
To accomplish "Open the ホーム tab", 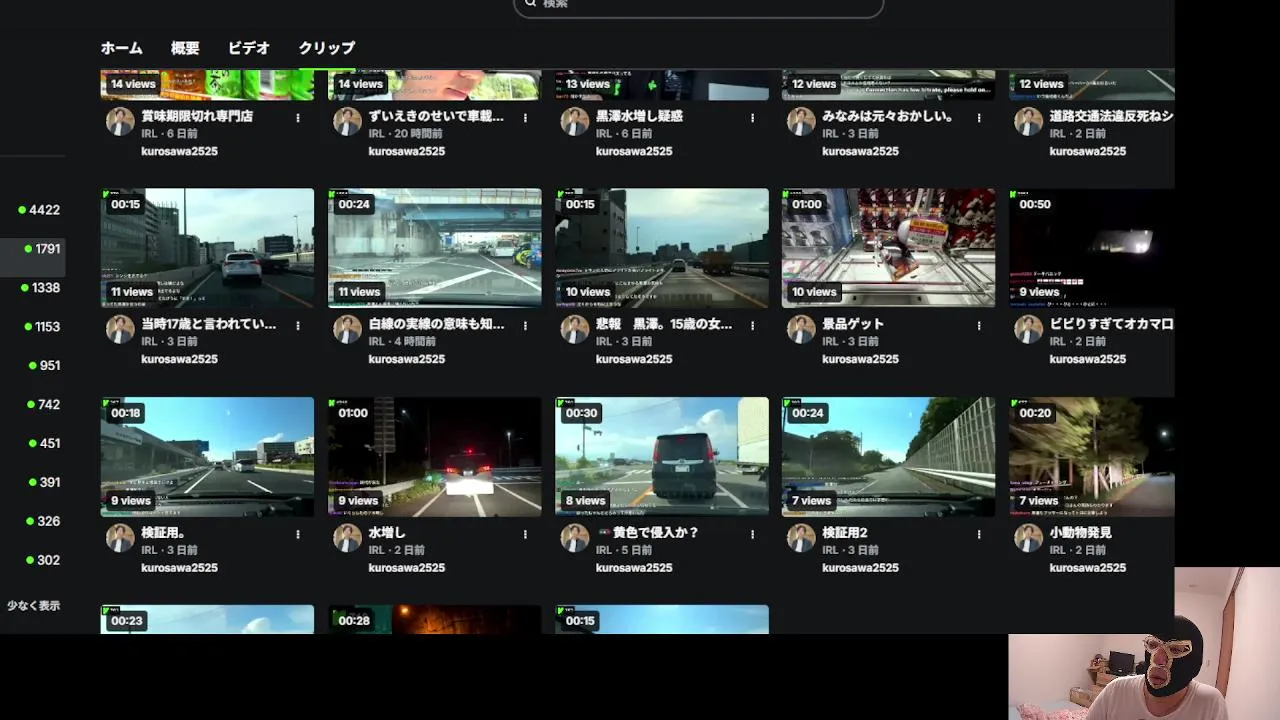I will tap(121, 48).
